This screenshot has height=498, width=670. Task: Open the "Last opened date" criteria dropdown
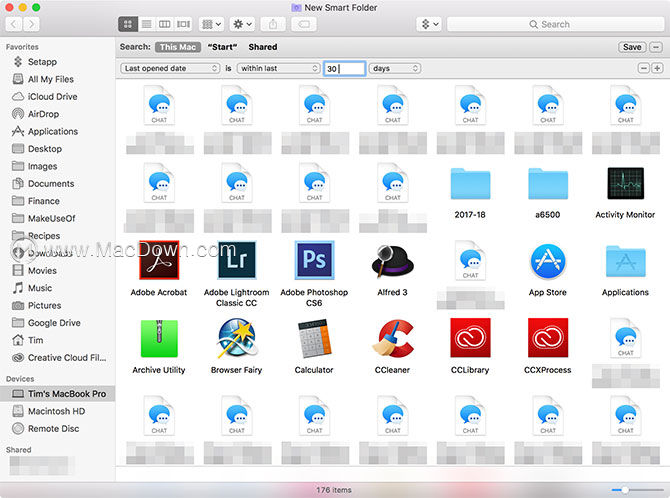pyautogui.click(x=170, y=68)
